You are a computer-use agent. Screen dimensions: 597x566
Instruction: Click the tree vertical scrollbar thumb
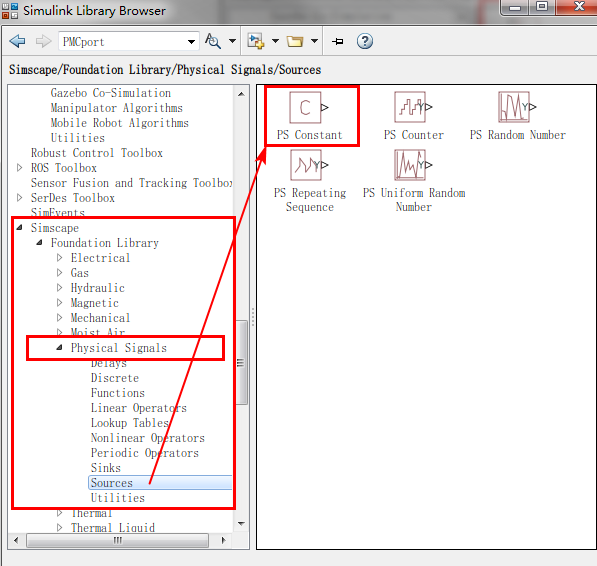(x=241, y=362)
